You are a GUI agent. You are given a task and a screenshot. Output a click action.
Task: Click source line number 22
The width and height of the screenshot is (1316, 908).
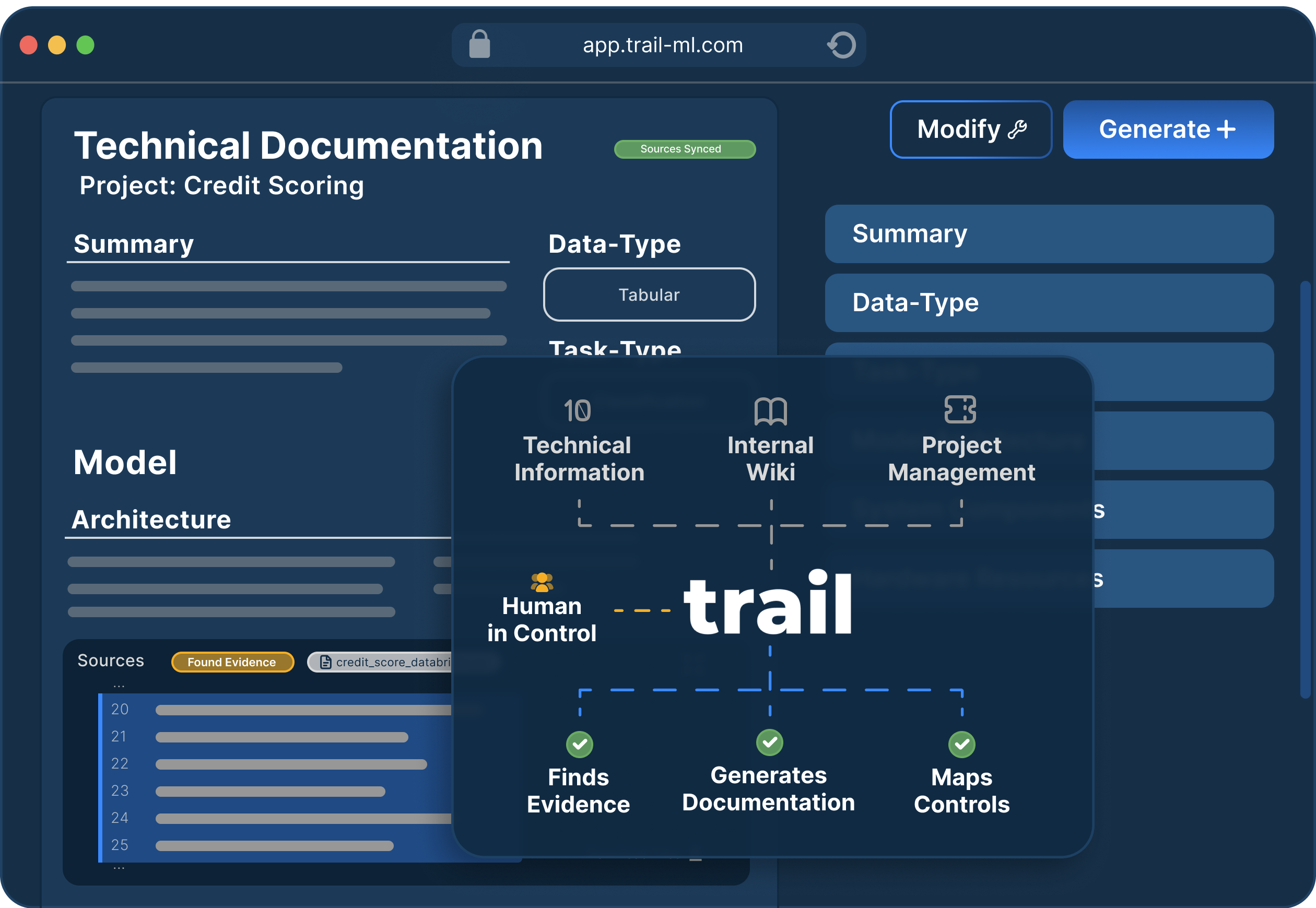tap(120, 763)
